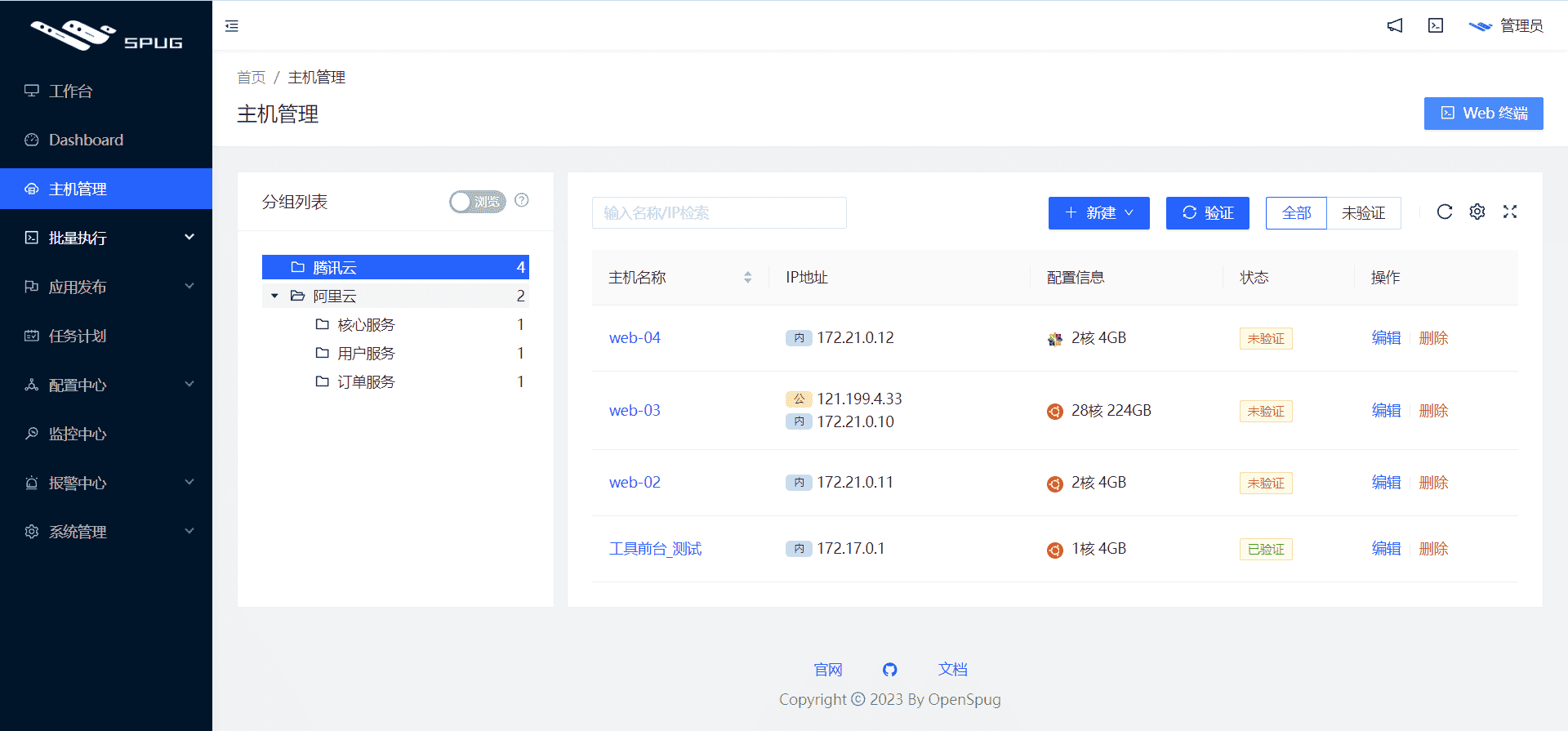The image size is (1568, 731).
Task: Click the Ubuntu icon for 工具前台_测试
Action: coord(1055,550)
